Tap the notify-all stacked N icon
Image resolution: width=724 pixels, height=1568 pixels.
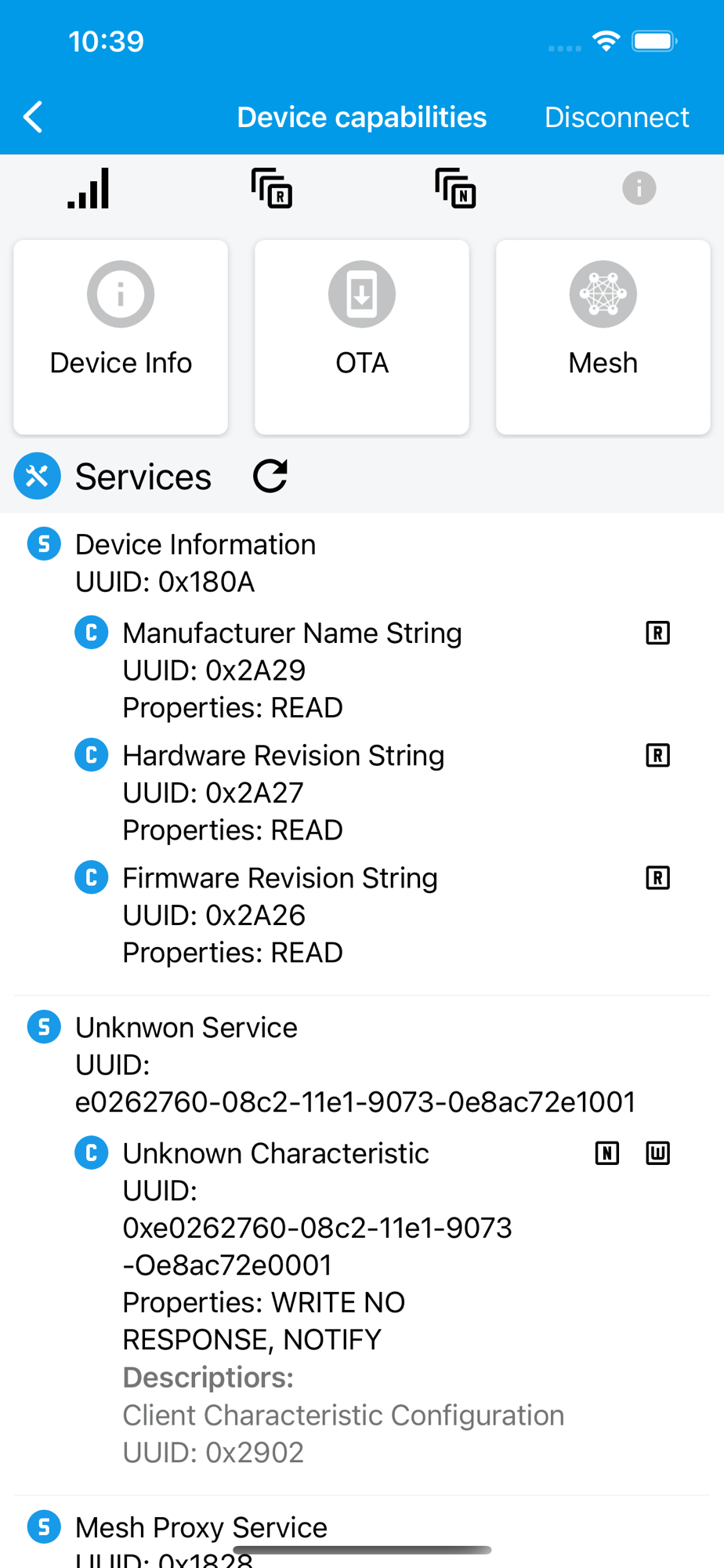click(x=456, y=189)
